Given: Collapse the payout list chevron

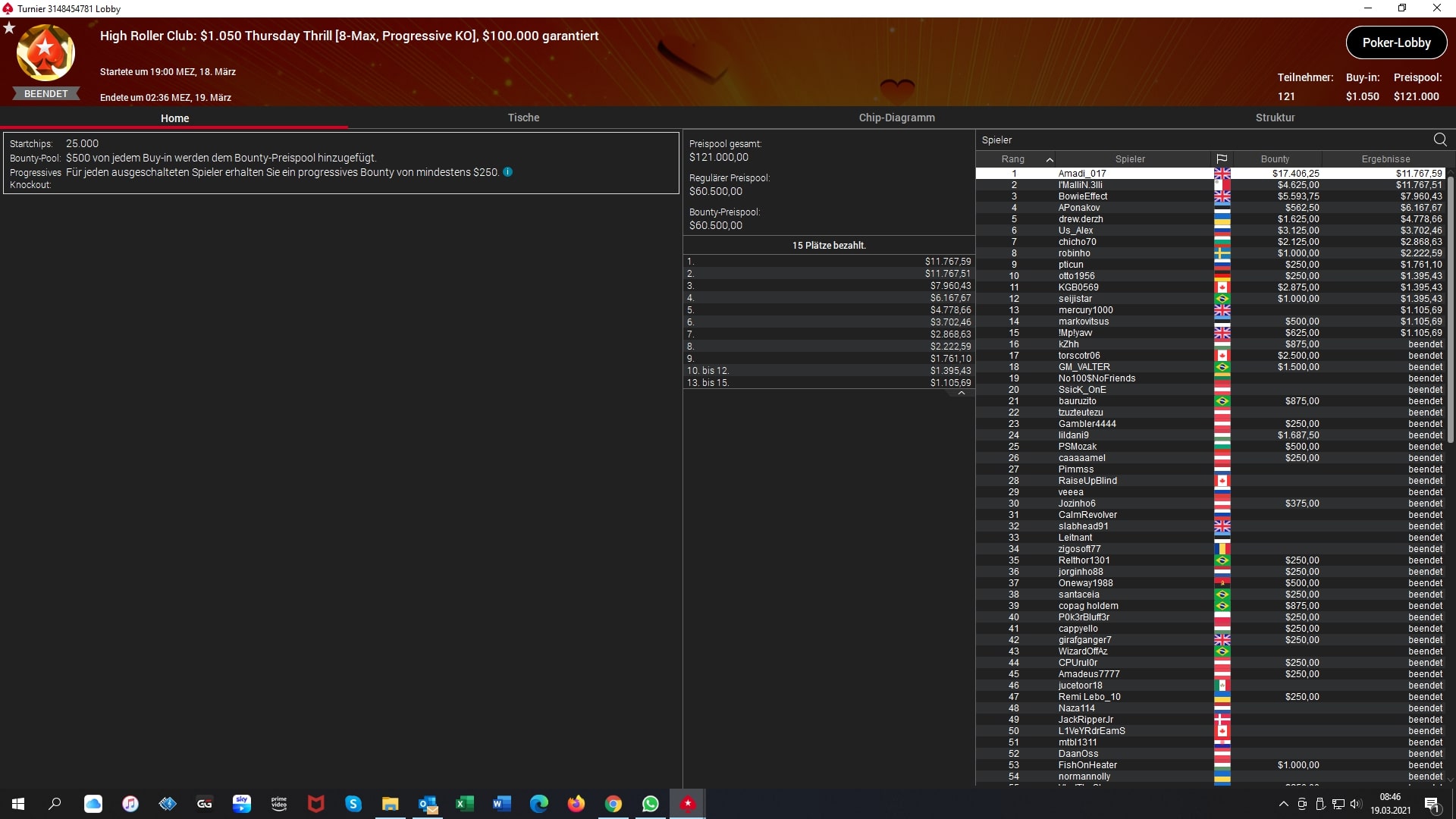Looking at the screenshot, I should (x=961, y=394).
